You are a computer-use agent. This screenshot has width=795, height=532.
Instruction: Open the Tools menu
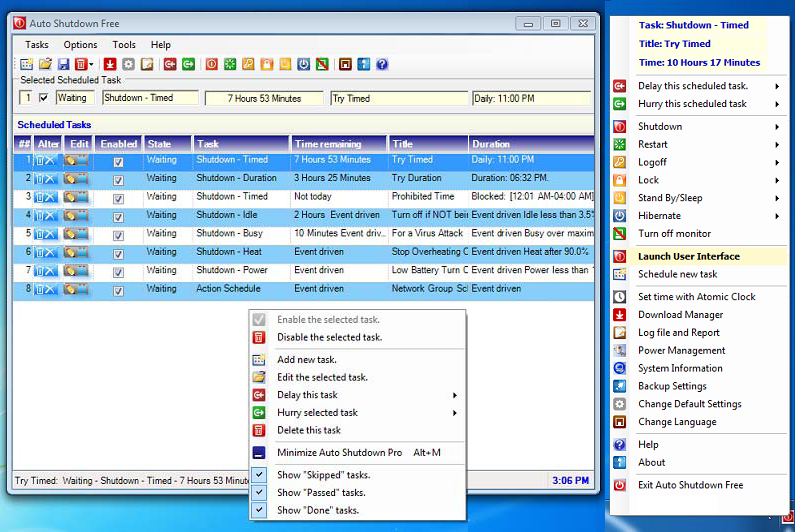pyautogui.click(x=124, y=45)
